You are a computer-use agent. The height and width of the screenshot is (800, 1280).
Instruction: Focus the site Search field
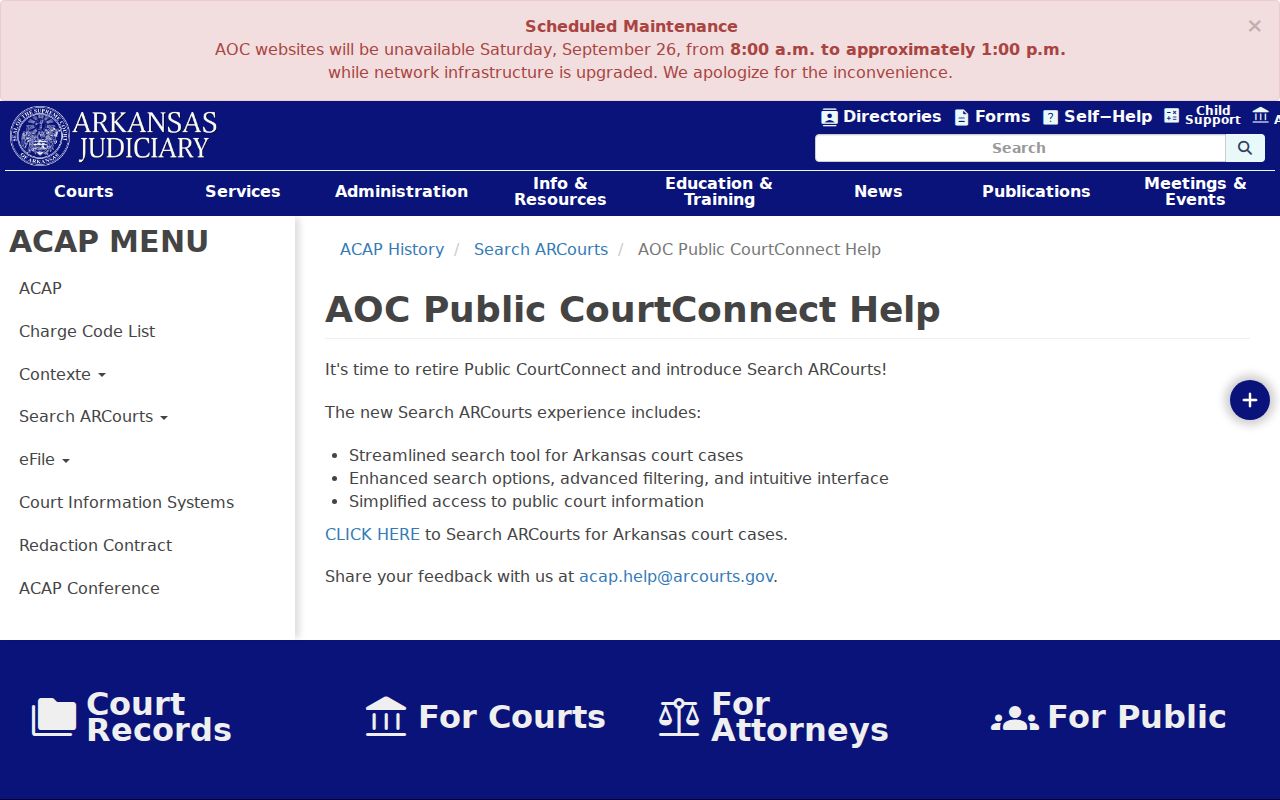click(1020, 148)
